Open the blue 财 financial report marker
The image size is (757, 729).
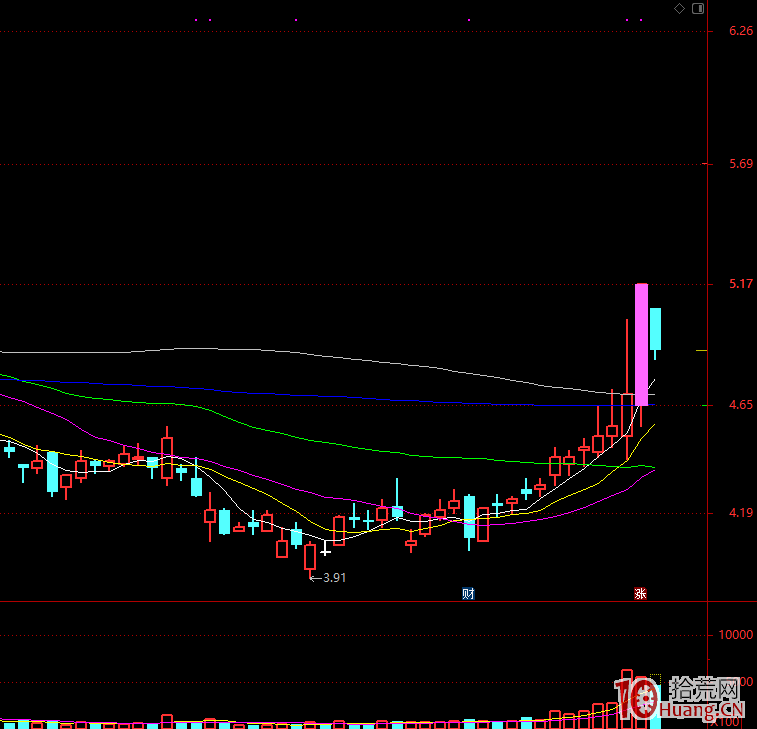click(x=468, y=593)
